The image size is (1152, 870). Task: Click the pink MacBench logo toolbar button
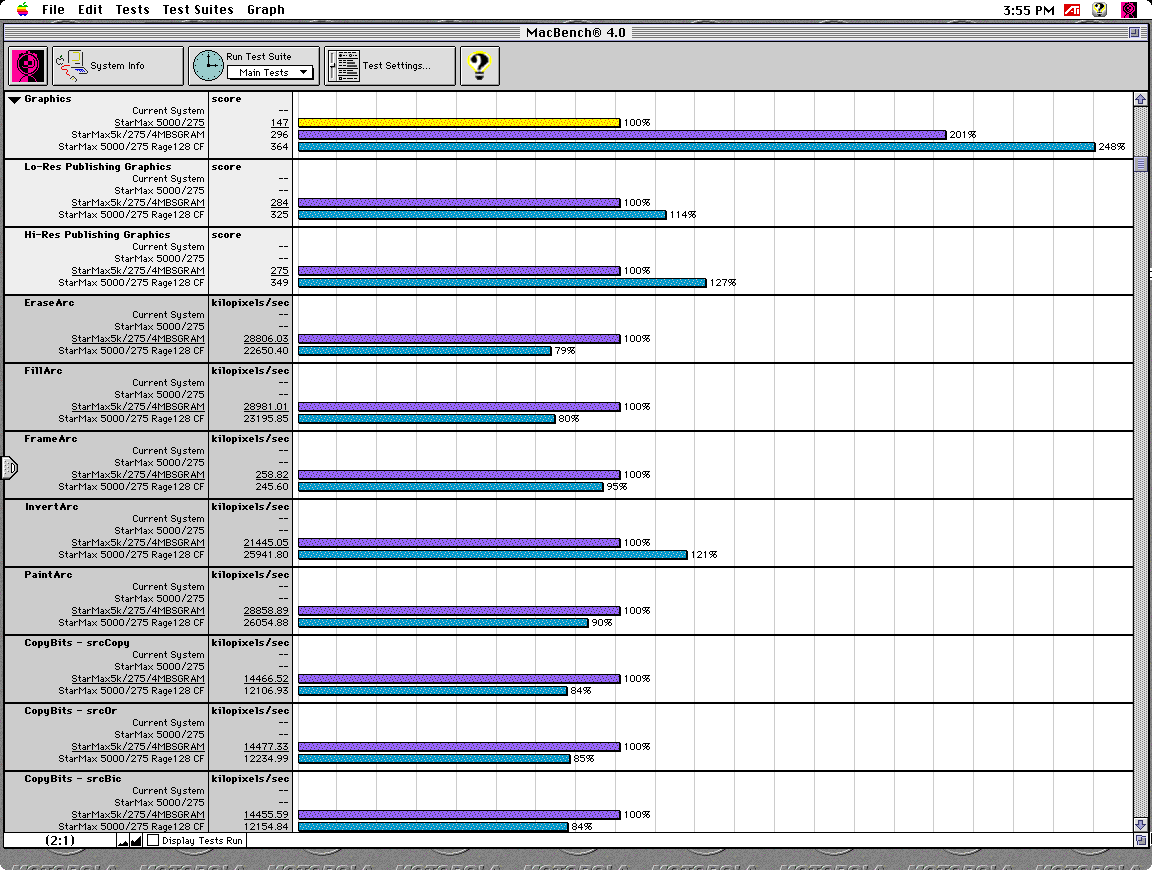[29, 66]
